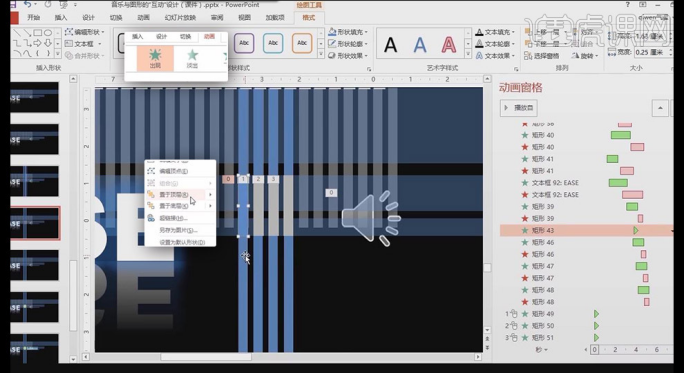Choose 置于顶层 in the context menu
The height and width of the screenshot is (373, 684).
[180, 195]
